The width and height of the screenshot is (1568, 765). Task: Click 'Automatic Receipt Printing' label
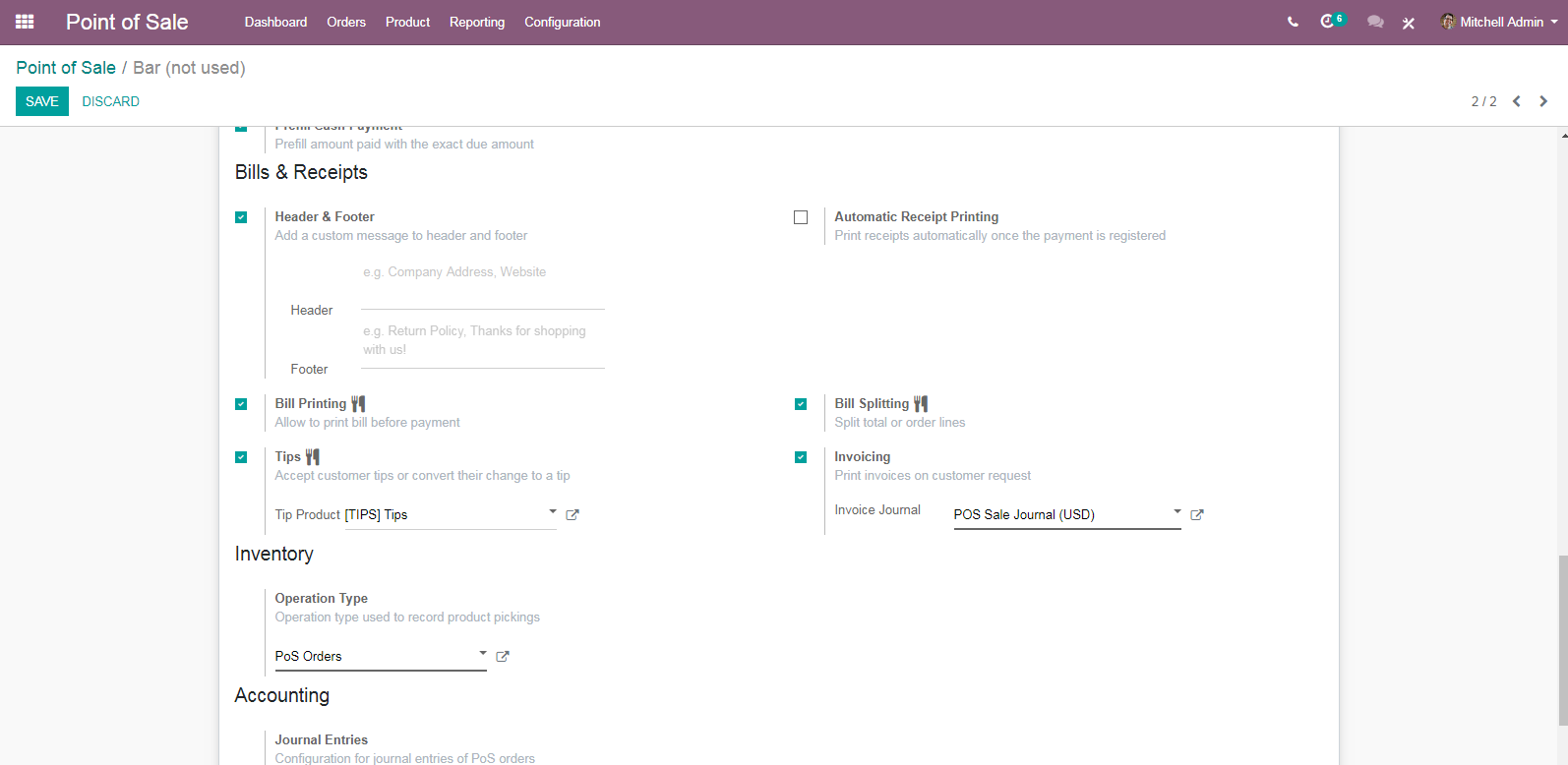pyautogui.click(x=917, y=216)
